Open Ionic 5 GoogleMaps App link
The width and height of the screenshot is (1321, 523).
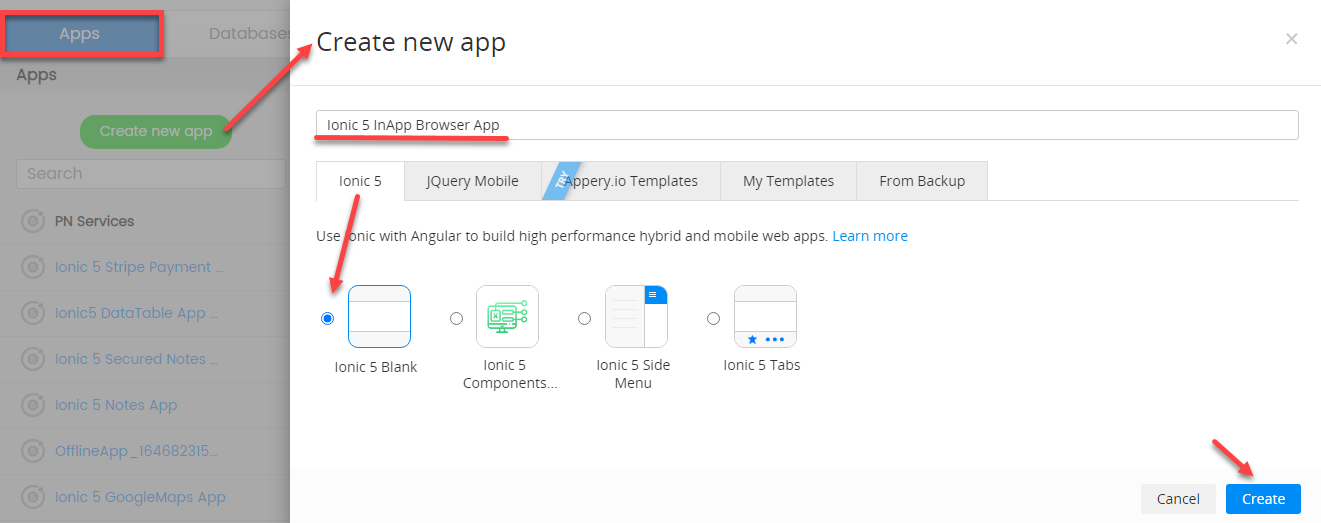[x=140, y=497]
